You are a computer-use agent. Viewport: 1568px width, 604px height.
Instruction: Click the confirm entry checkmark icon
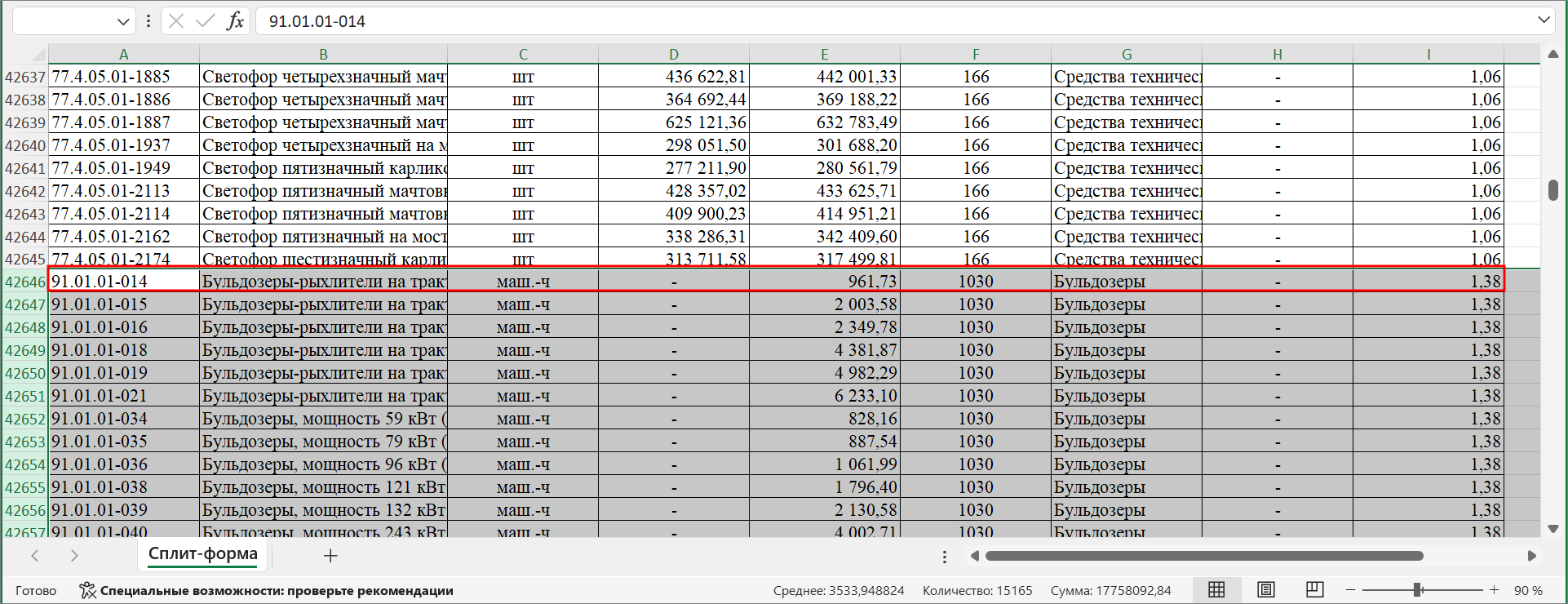click(x=206, y=21)
